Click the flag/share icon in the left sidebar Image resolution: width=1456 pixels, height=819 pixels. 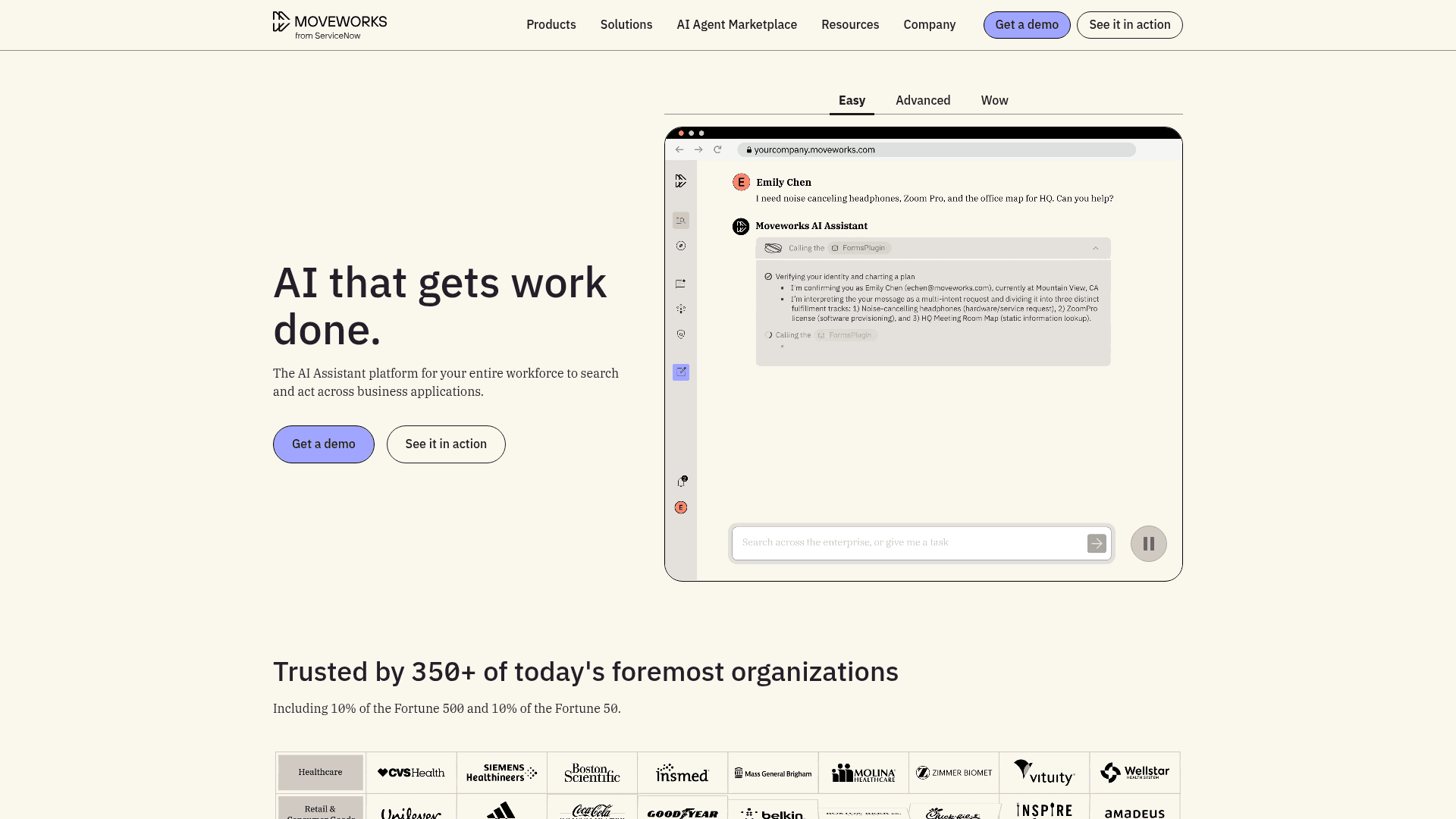click(680, 284)
